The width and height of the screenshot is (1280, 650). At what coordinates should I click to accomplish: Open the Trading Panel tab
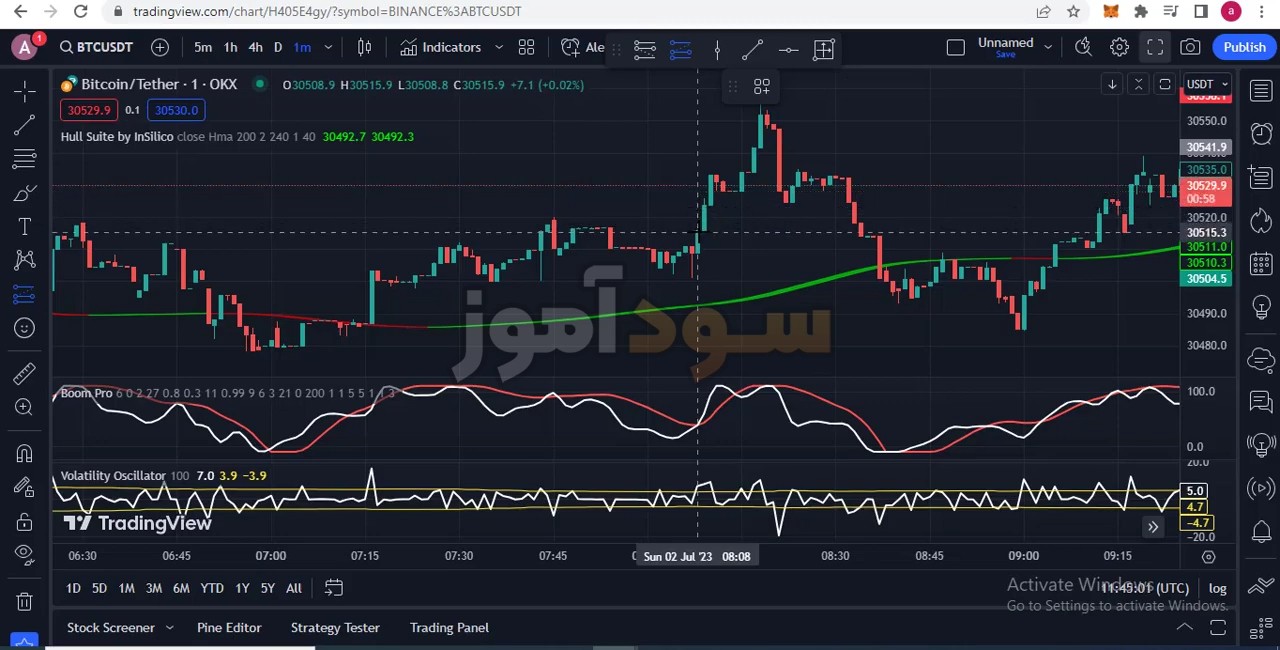449,627
